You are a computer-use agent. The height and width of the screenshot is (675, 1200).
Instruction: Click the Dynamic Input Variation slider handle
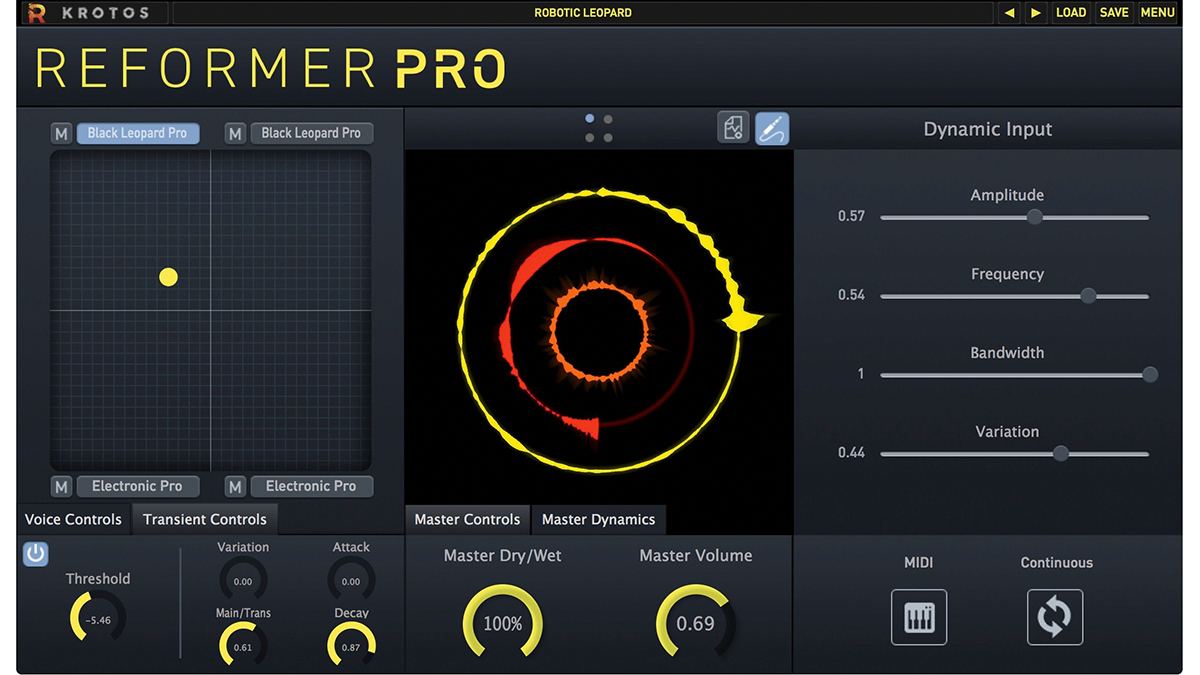tap(1061, 453)
